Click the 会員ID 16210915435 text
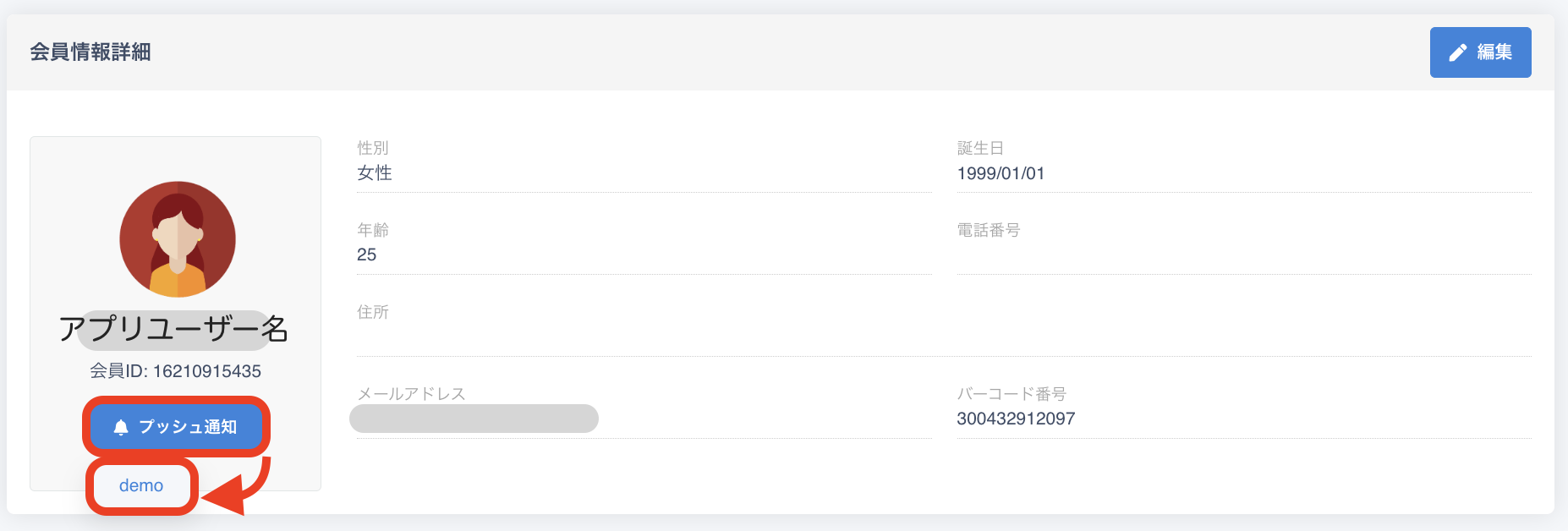Image resolution: width=1568 pixels, height=531 pixels. click(176, 371)
